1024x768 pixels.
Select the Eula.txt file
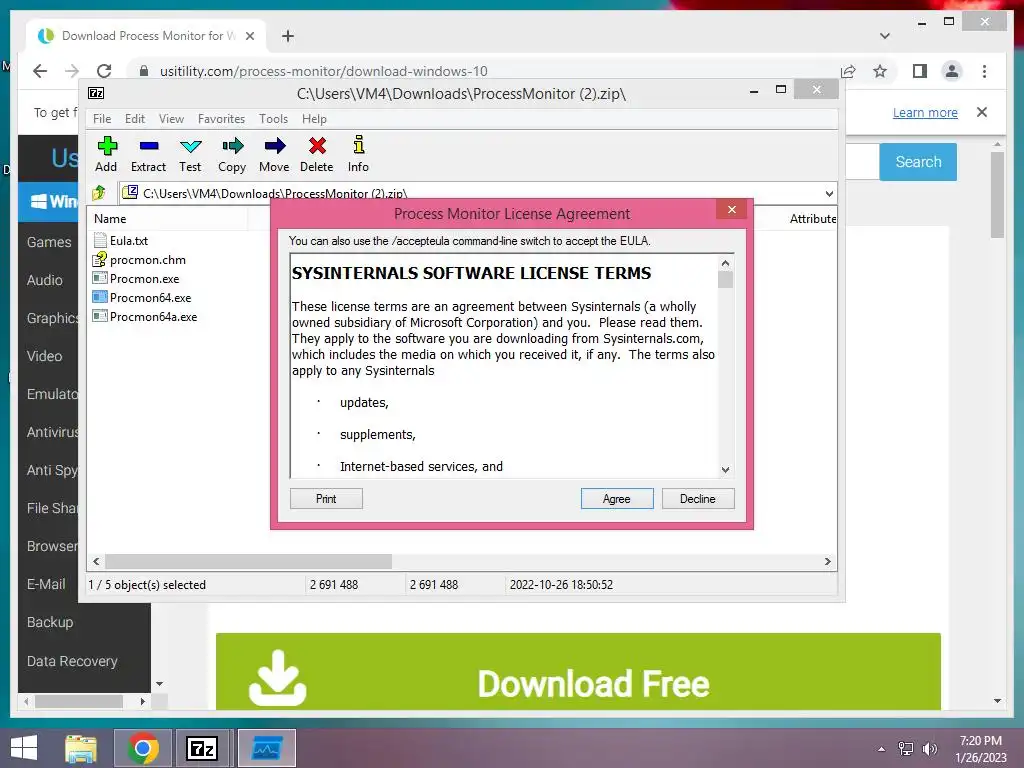[121, 240]
